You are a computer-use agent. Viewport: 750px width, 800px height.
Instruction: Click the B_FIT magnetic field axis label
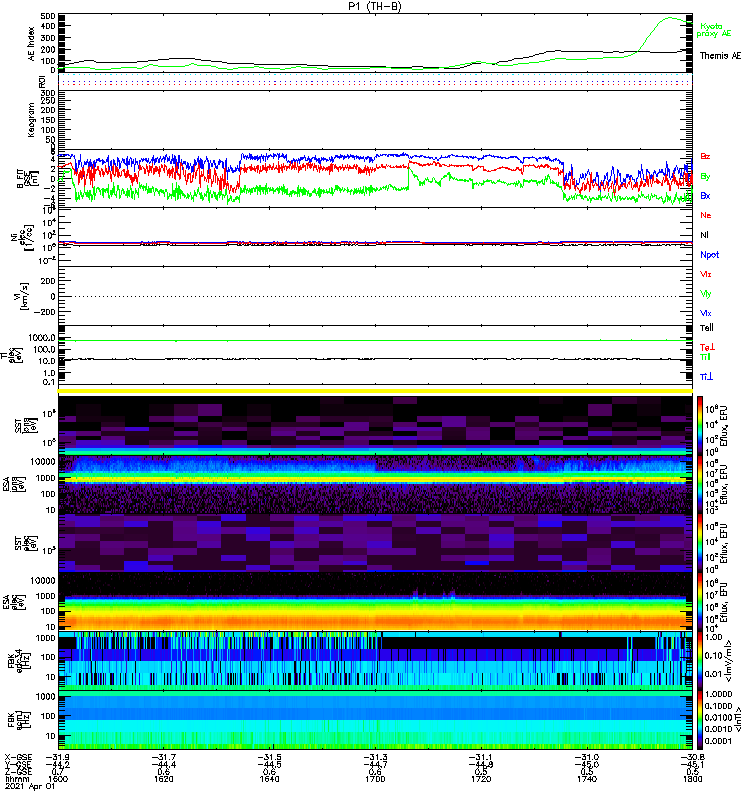(x=28, y=179)
